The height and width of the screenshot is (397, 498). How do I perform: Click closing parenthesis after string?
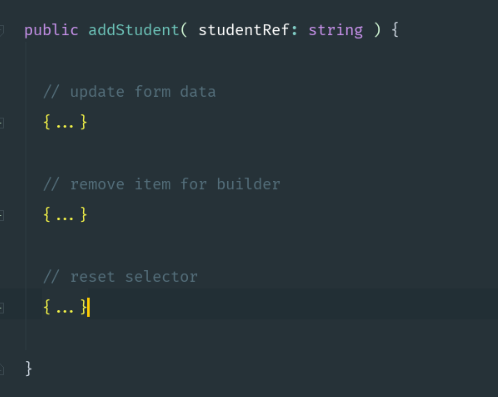click(377, 30)
